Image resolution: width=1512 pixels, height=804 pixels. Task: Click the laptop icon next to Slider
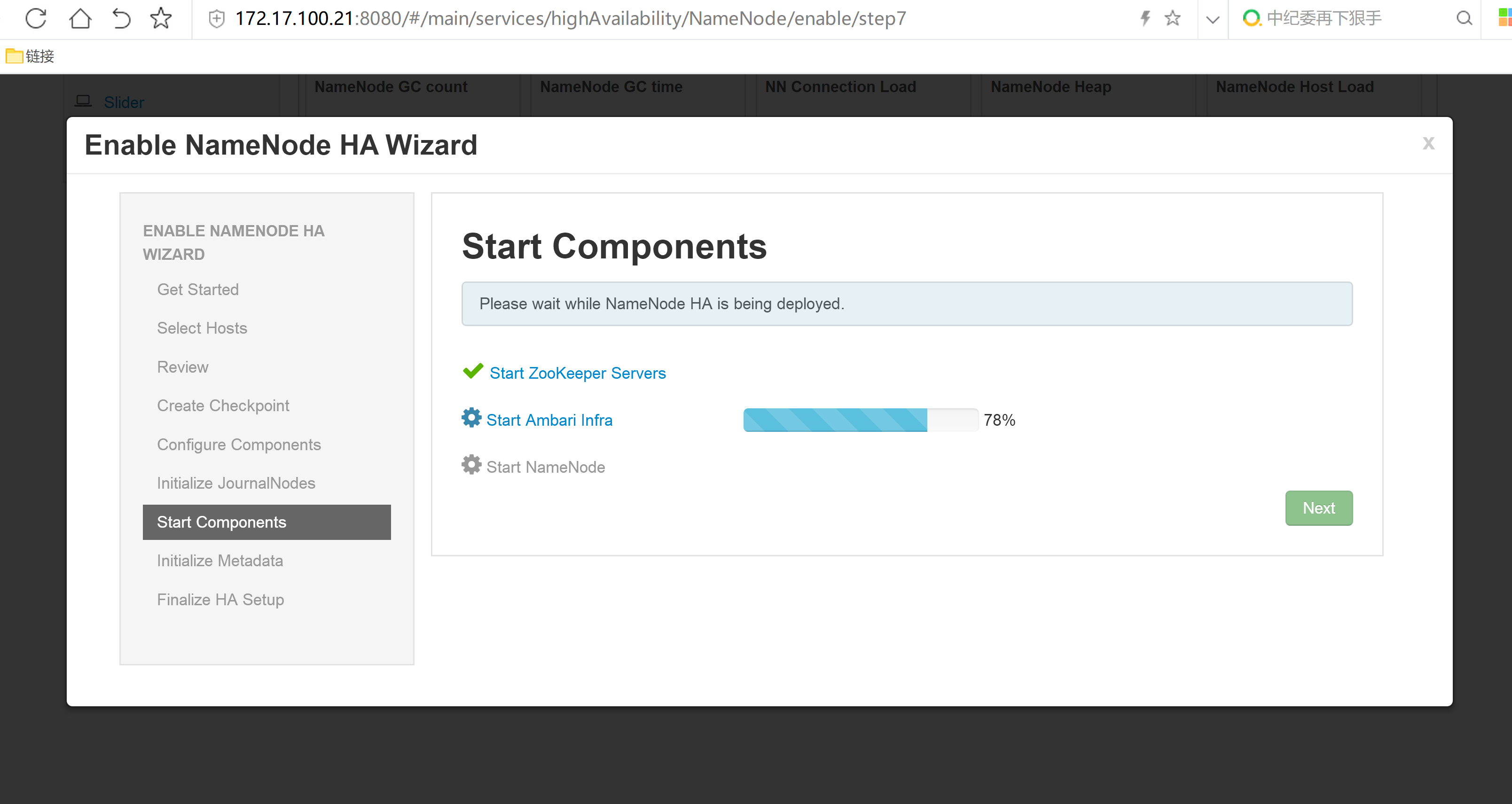(83, 101)
